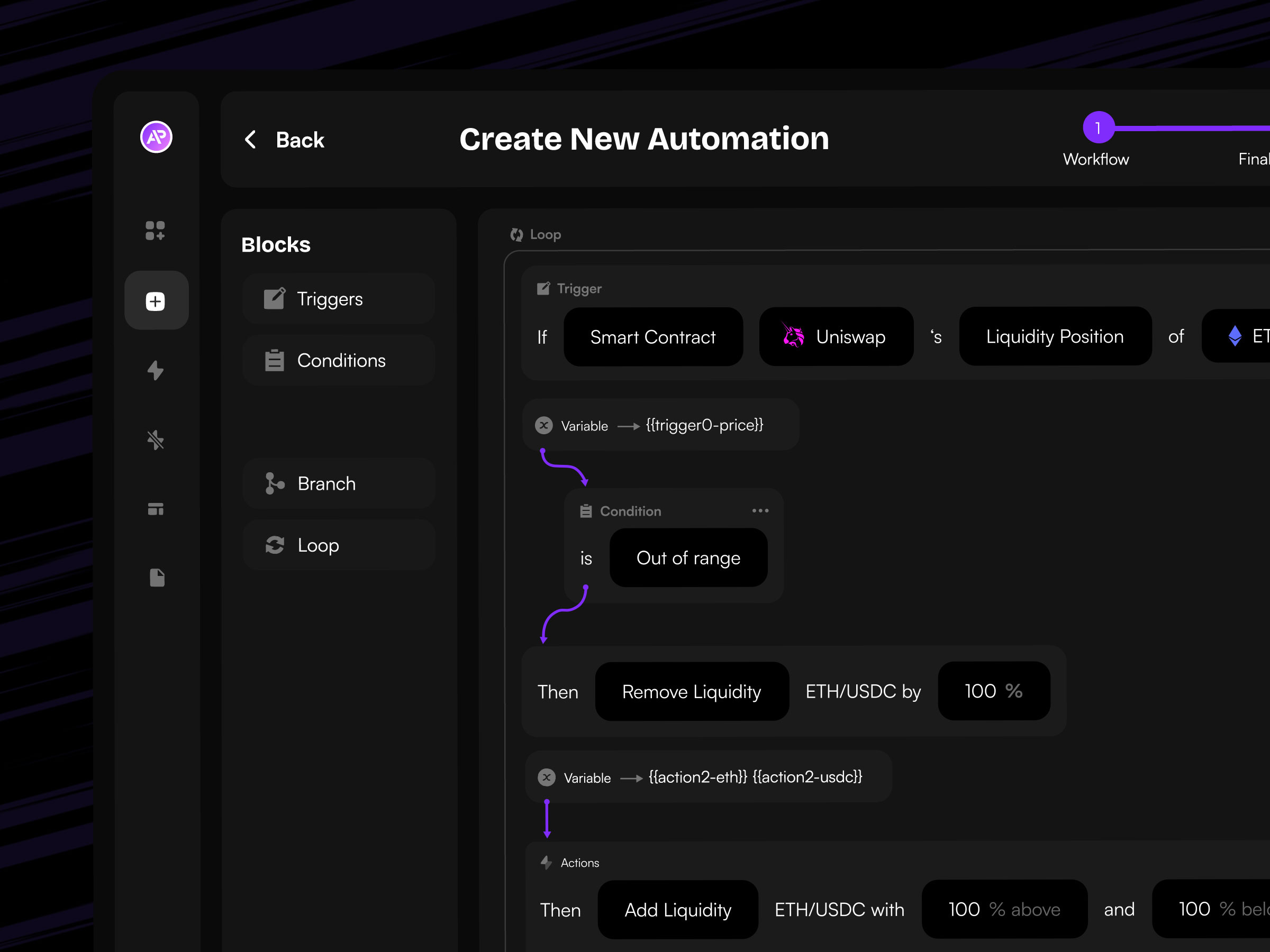Open the Out of range condition dropdown
The width and height of the screenshot is (1270, 952).
(688, 557)
